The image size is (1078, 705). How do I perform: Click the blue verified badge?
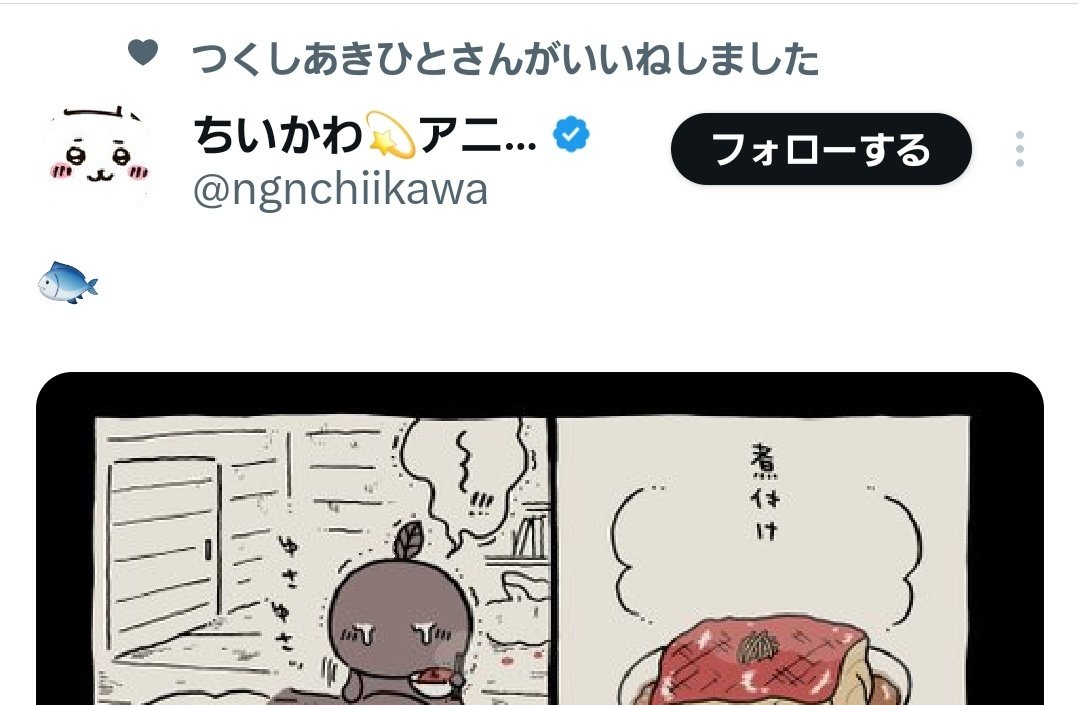coord(571,134)
